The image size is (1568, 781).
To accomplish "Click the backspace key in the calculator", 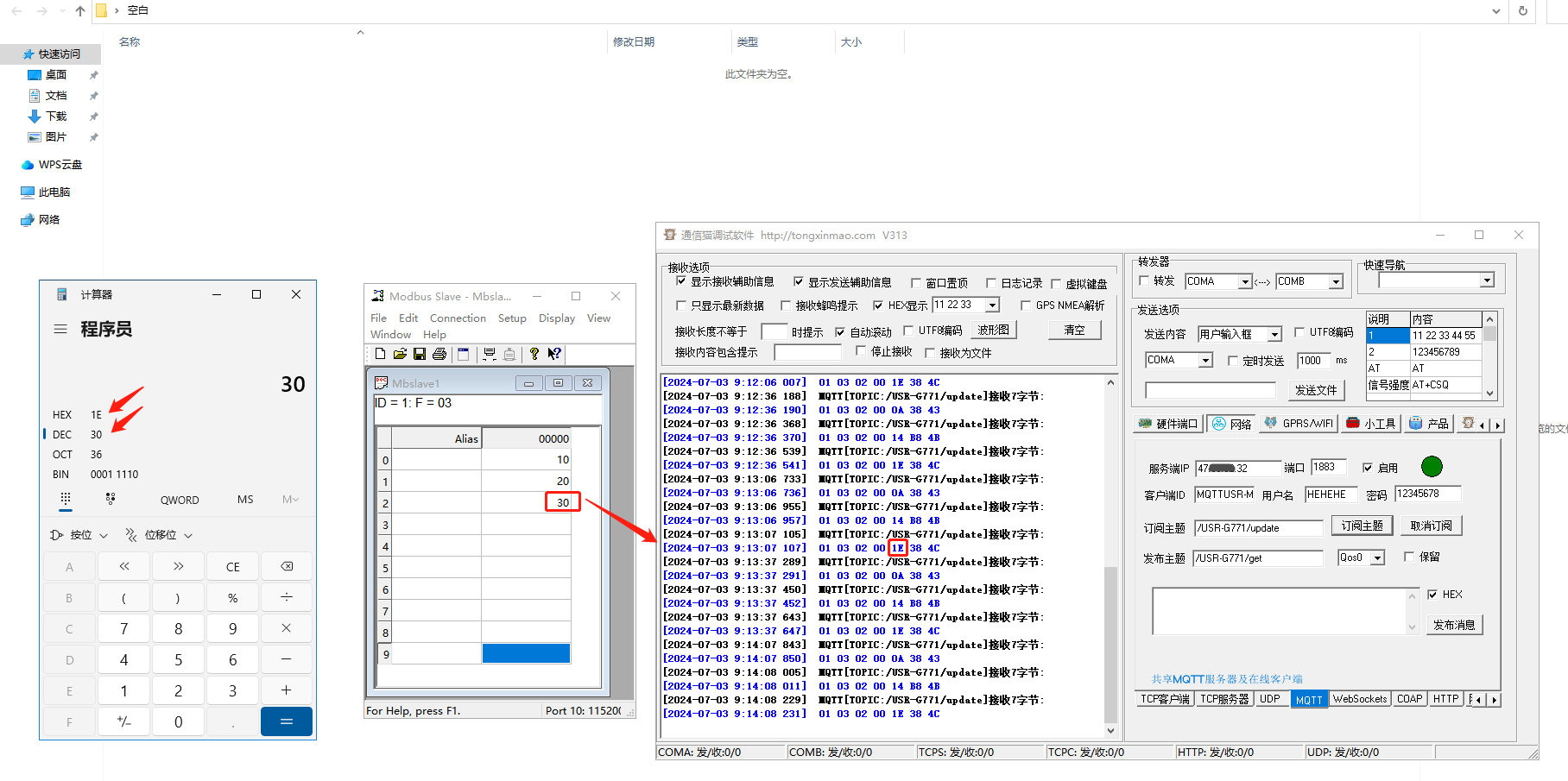I will point(287,567).
